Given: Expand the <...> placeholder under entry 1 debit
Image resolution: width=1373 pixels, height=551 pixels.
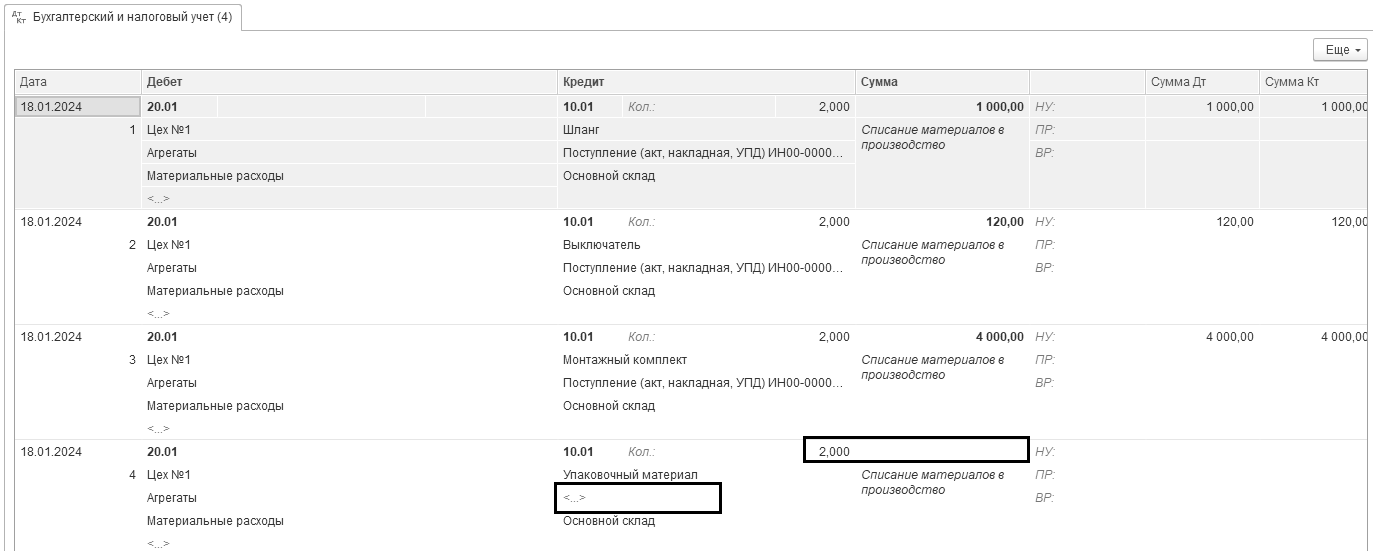Looking at the screenshot, I should pyautogui.click(x=158, y=199).
